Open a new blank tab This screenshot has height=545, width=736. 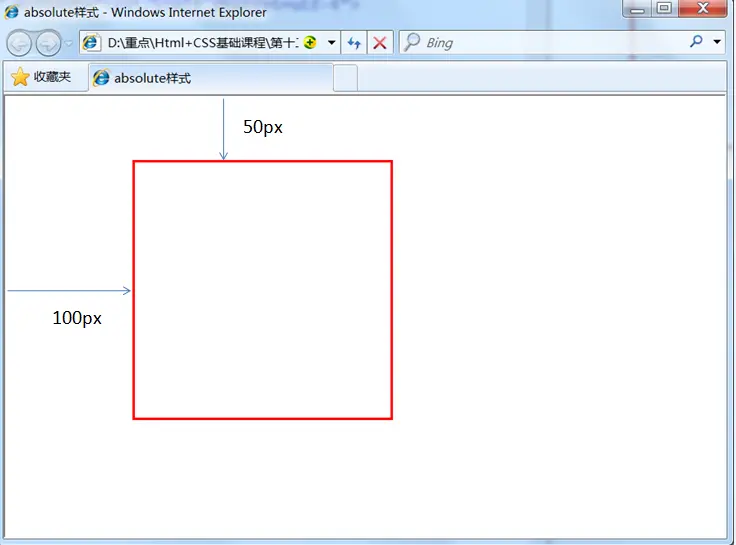click(x=345, y=78)
